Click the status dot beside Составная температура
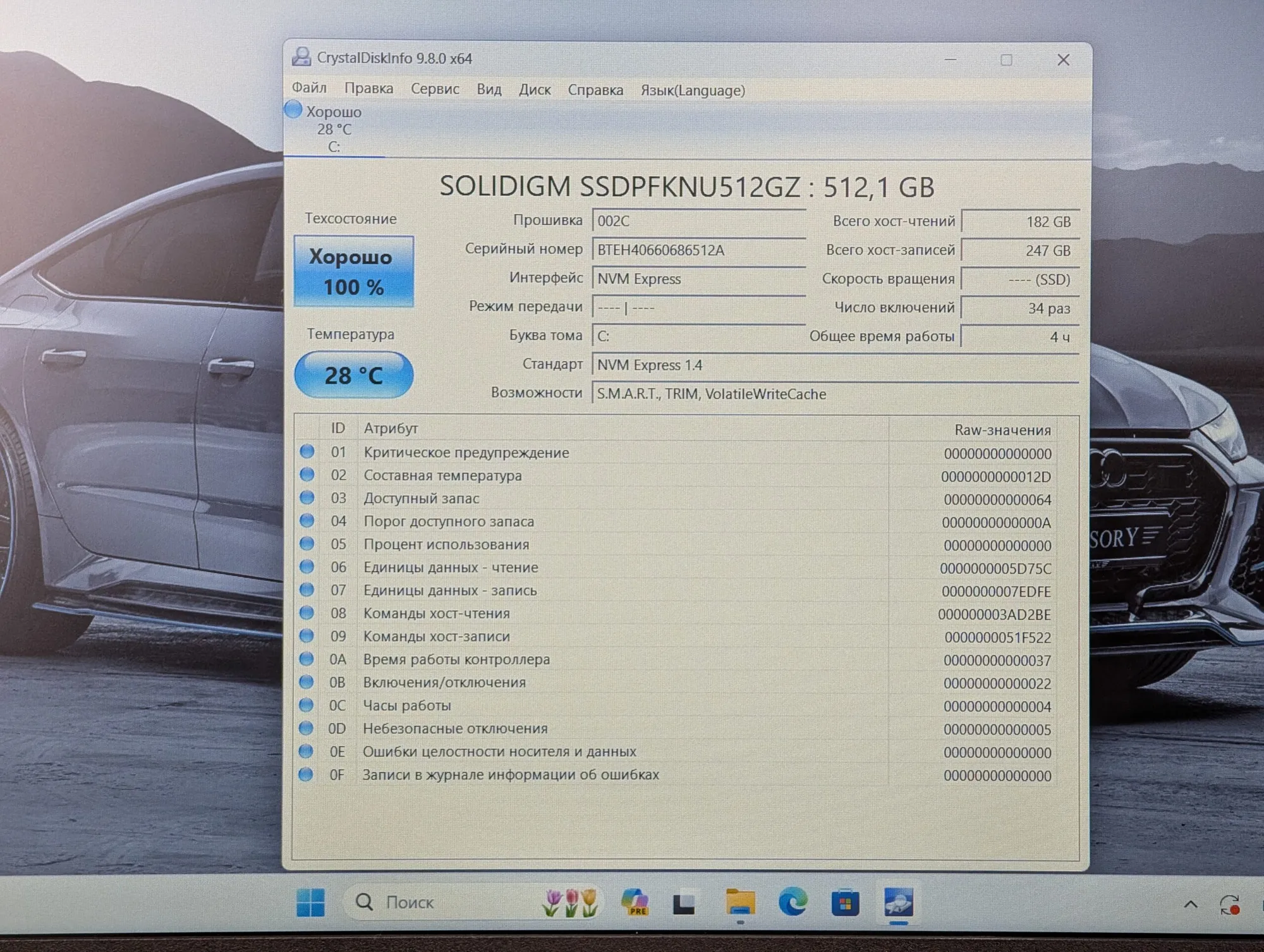The height and width of the screenshot is (952, 1264). point(307,474)
